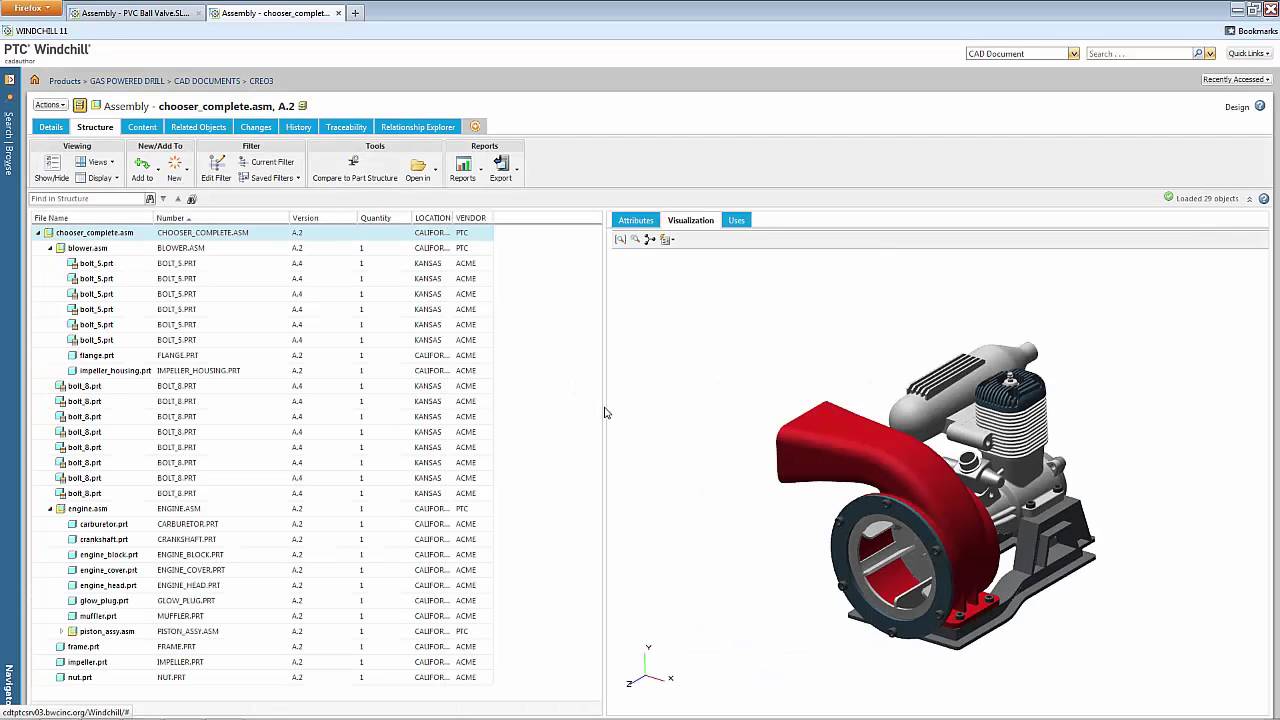Screen dimensions: 1280x720
Task: Click the zoom-to-fit icon in Visualization toolbar
Action: (620, 239)
